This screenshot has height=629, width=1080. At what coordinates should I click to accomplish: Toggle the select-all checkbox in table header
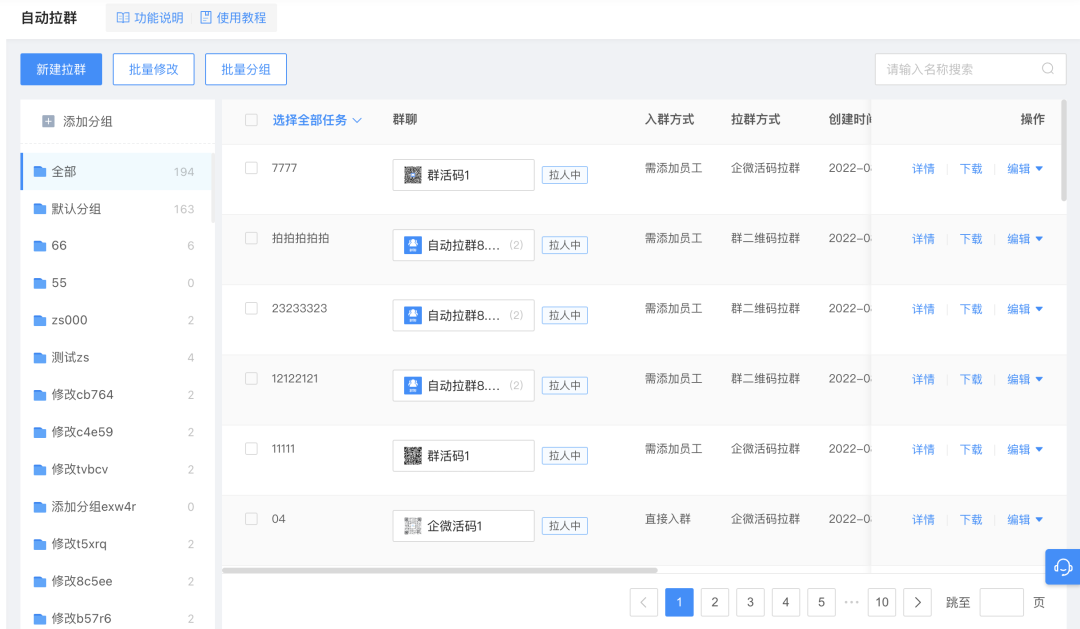coord(251,120)
